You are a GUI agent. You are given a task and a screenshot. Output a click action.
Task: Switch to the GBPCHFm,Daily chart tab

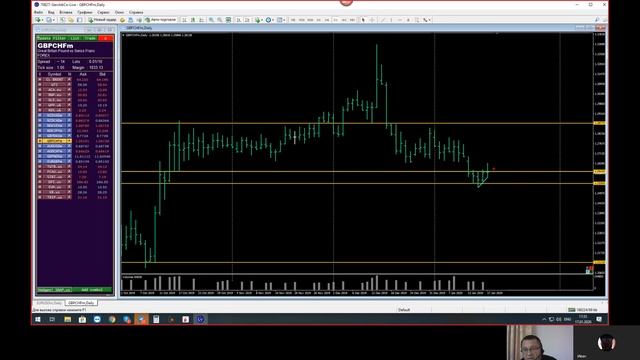tap(81, 303)
